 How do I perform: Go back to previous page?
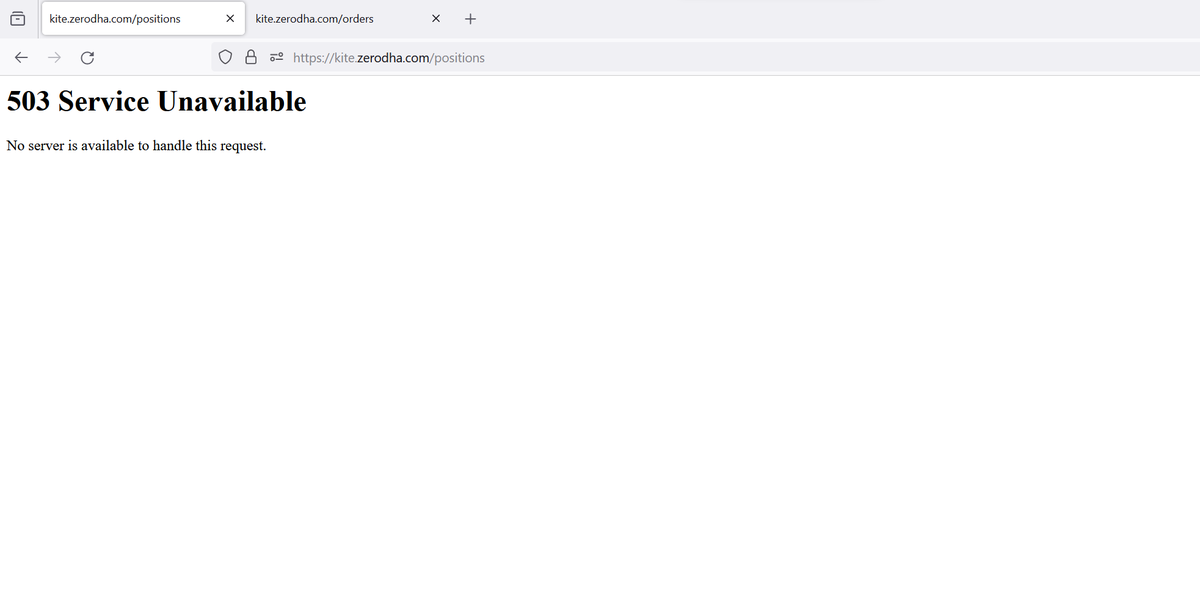coord(21,58)
